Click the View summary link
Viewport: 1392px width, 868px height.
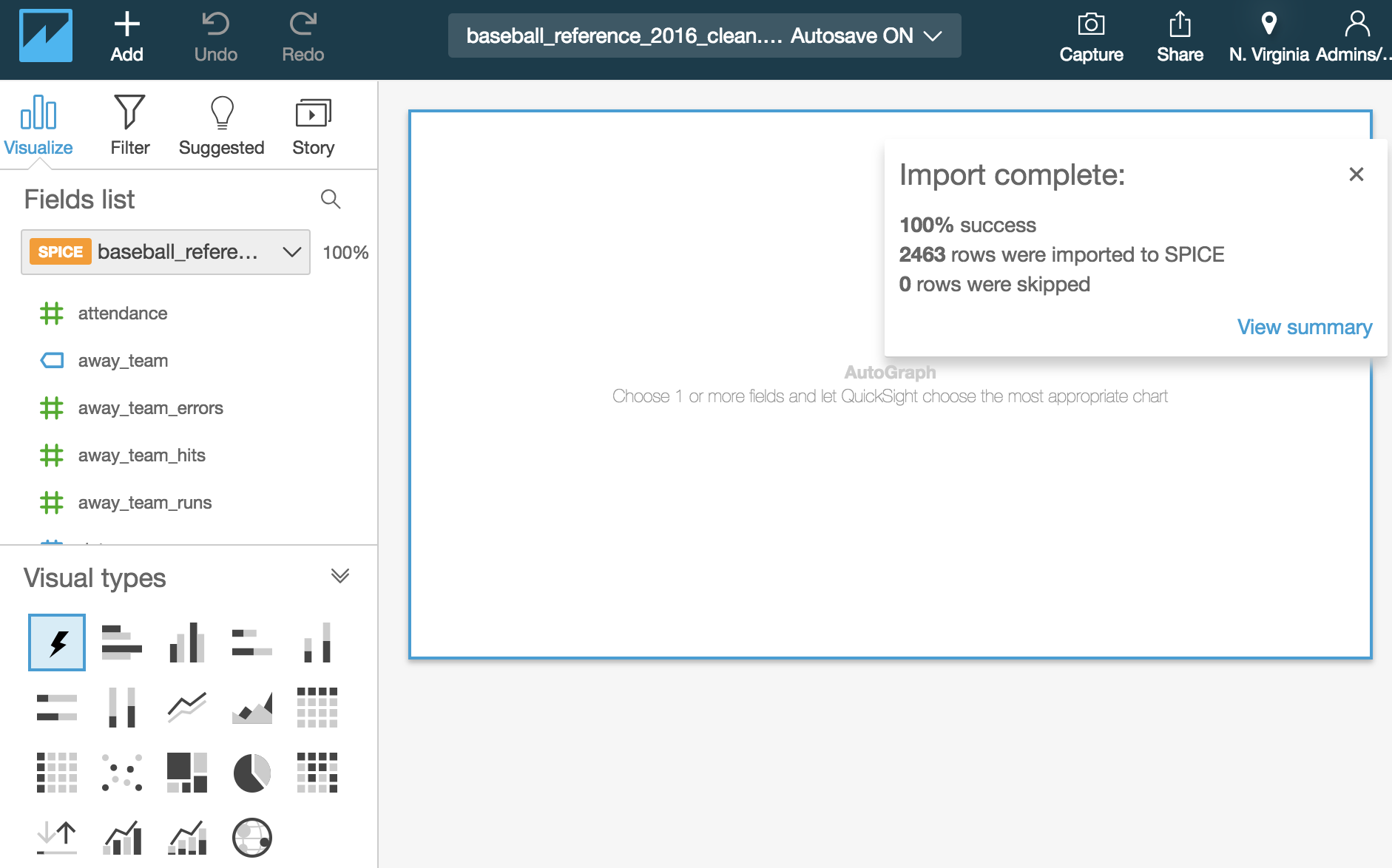point(1304,327)
